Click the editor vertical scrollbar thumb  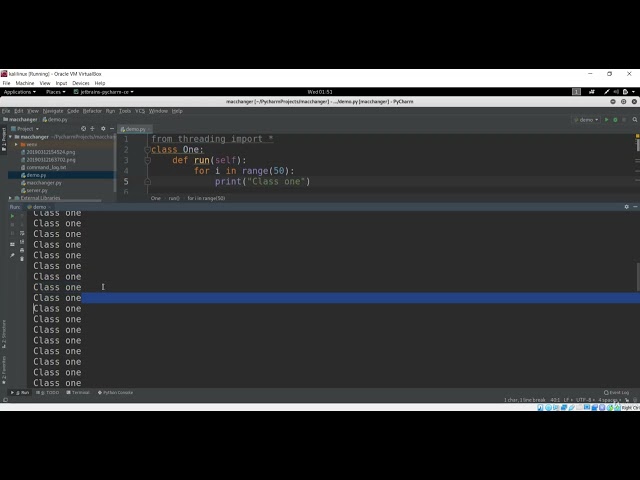pos(638,145)
